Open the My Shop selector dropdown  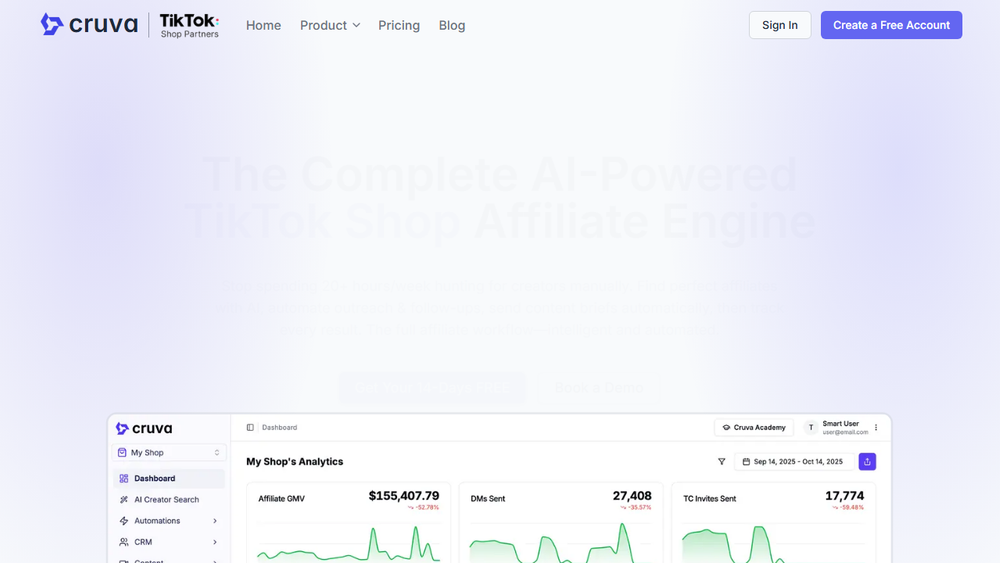click(x=169, y=453)
